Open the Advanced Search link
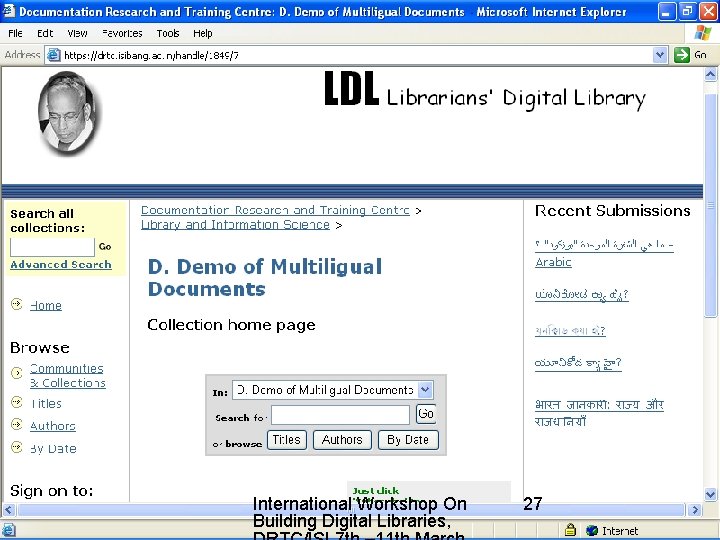Viewport: 720px width, 540px height. 61,264
